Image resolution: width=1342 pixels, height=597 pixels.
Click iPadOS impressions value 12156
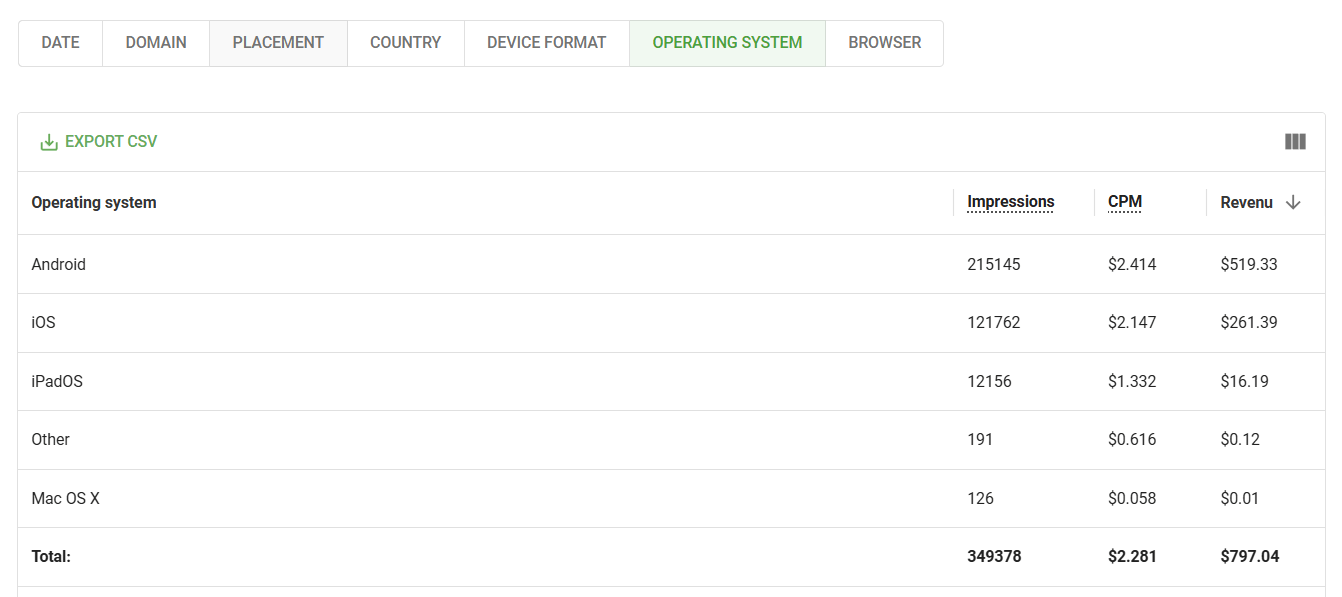990,382
